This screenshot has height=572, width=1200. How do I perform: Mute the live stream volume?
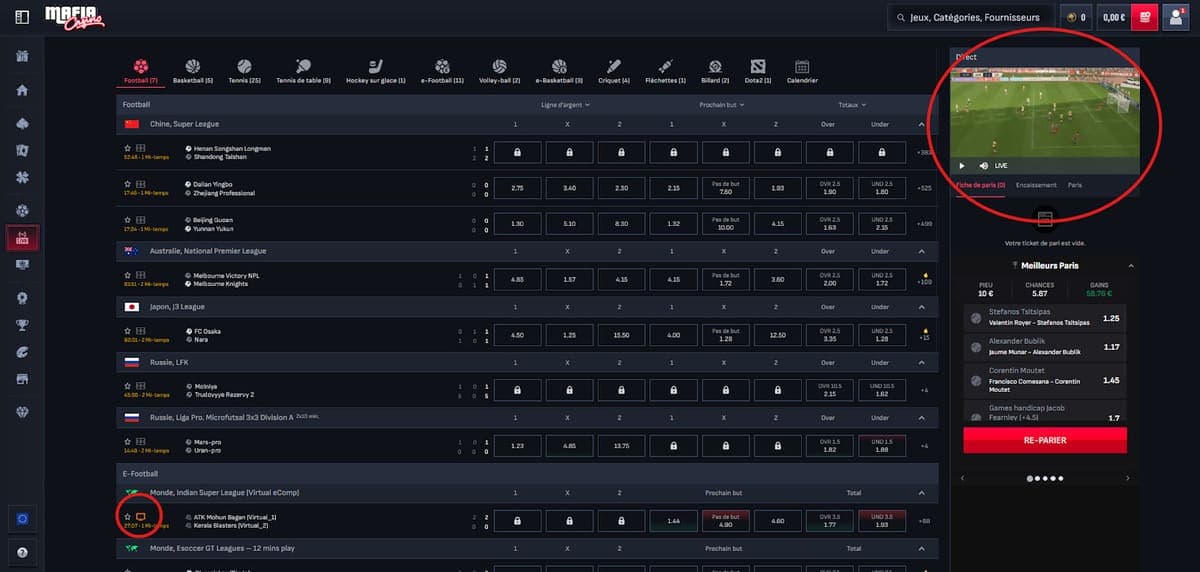point(984,166)
